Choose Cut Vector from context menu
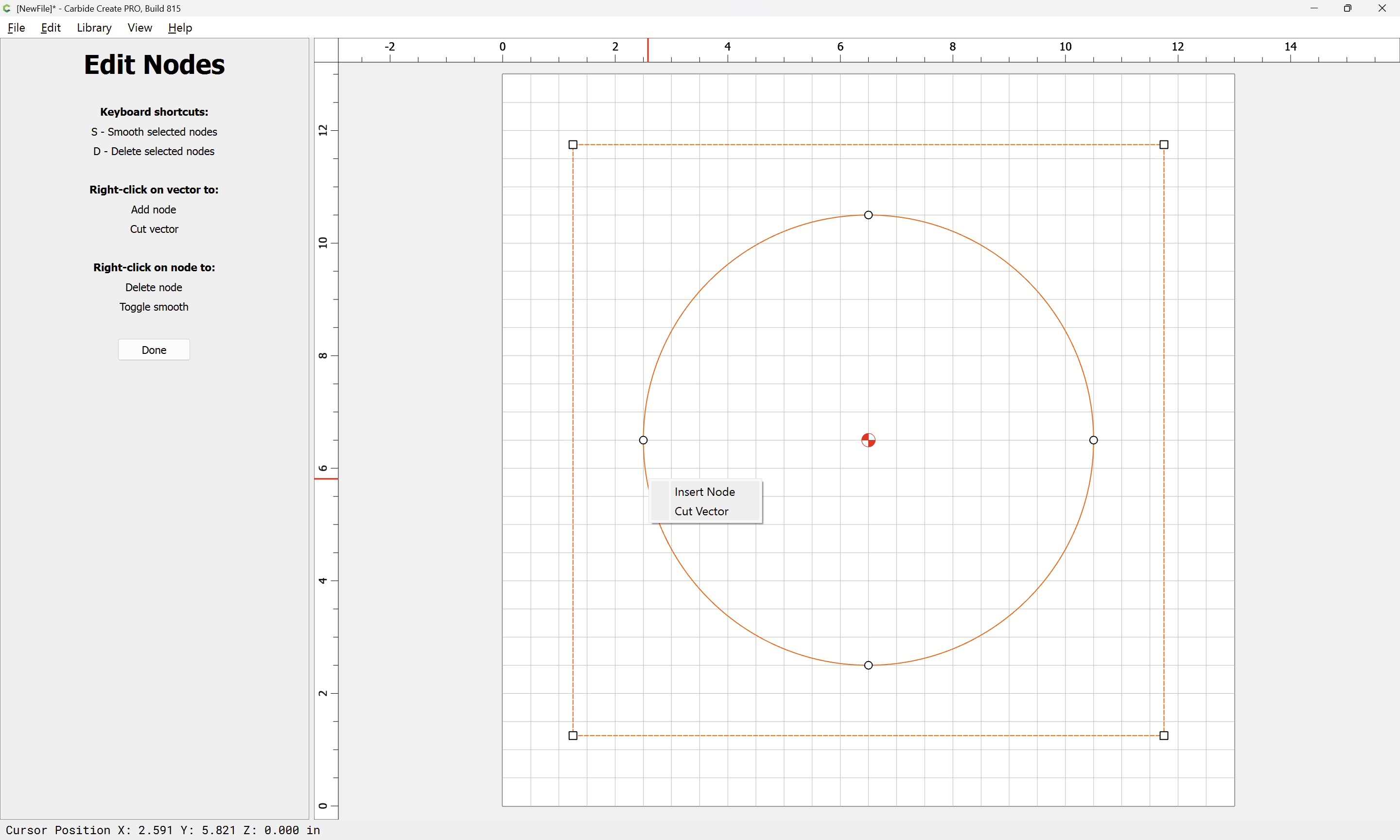Image resolution: width=1400 pixels, height=840 pixels. click(x=705, y=511)
